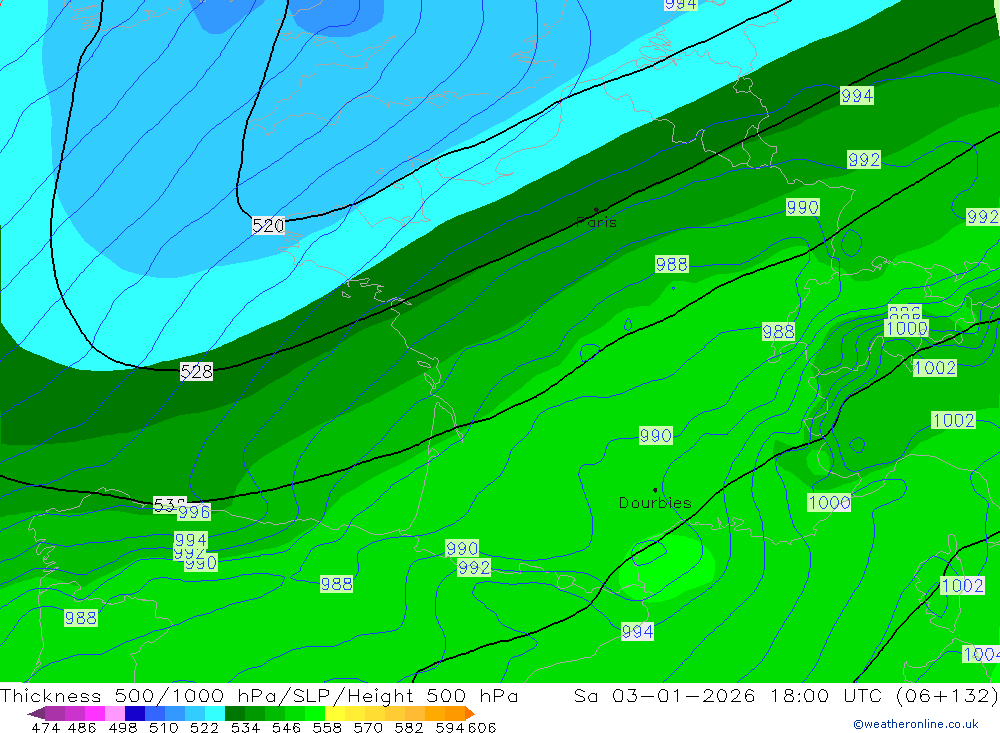Screen dimensions: 1000x733
Task: Click the purple left arrow of colorbar
Action: 36,713
